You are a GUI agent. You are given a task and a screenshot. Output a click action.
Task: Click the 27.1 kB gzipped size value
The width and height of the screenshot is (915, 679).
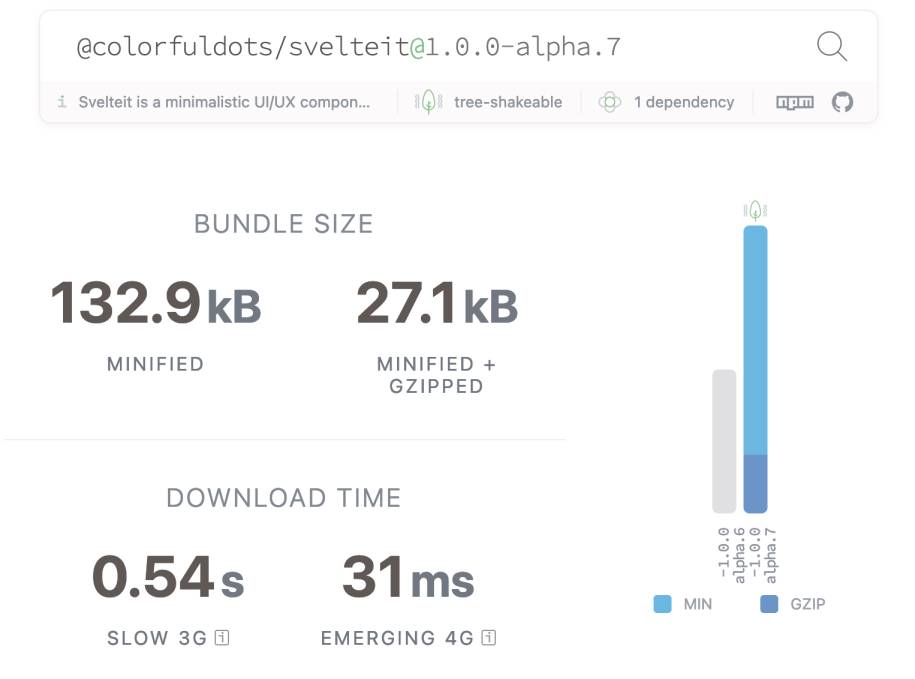point(437,303)
